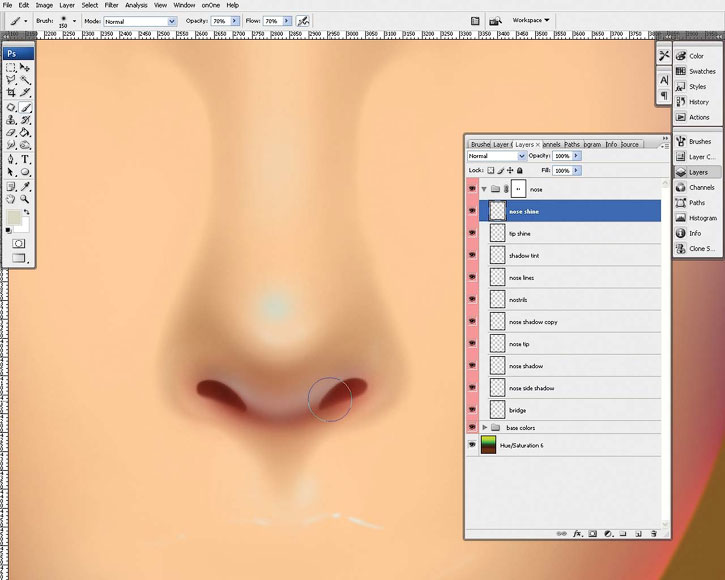Select the Type tool
Screen dimensions: 725x580
[x=25, y=159]
